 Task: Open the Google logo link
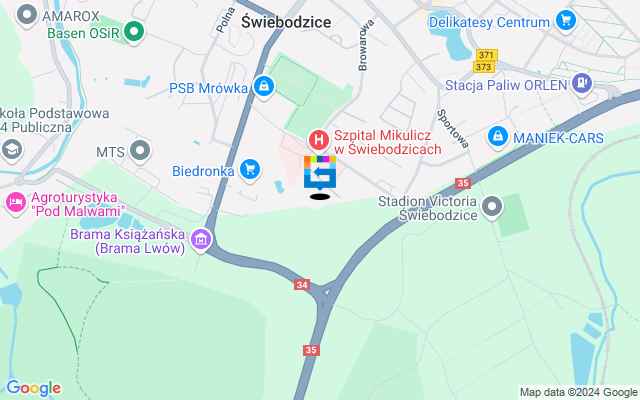(33, 388)
